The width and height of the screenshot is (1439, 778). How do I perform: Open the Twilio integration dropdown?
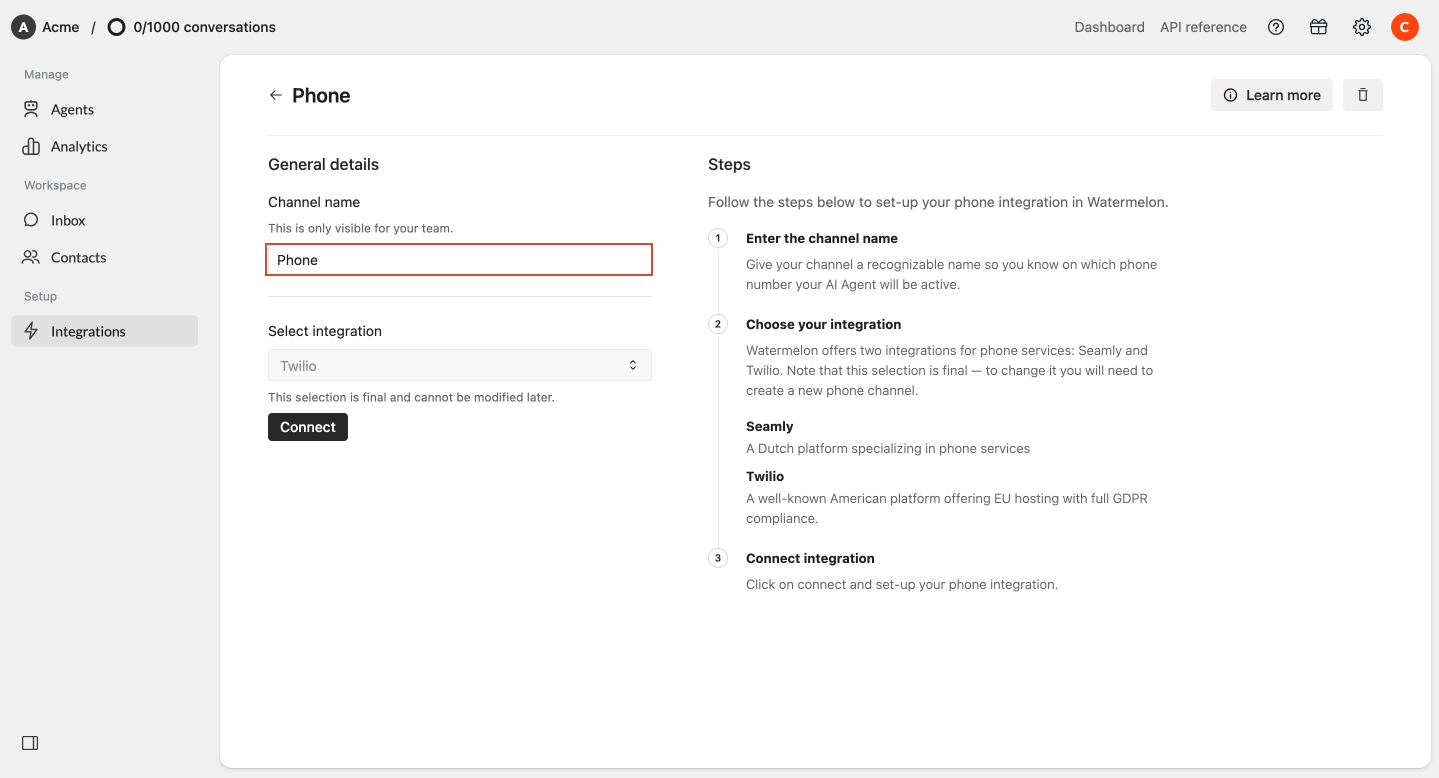click(459, 365)
